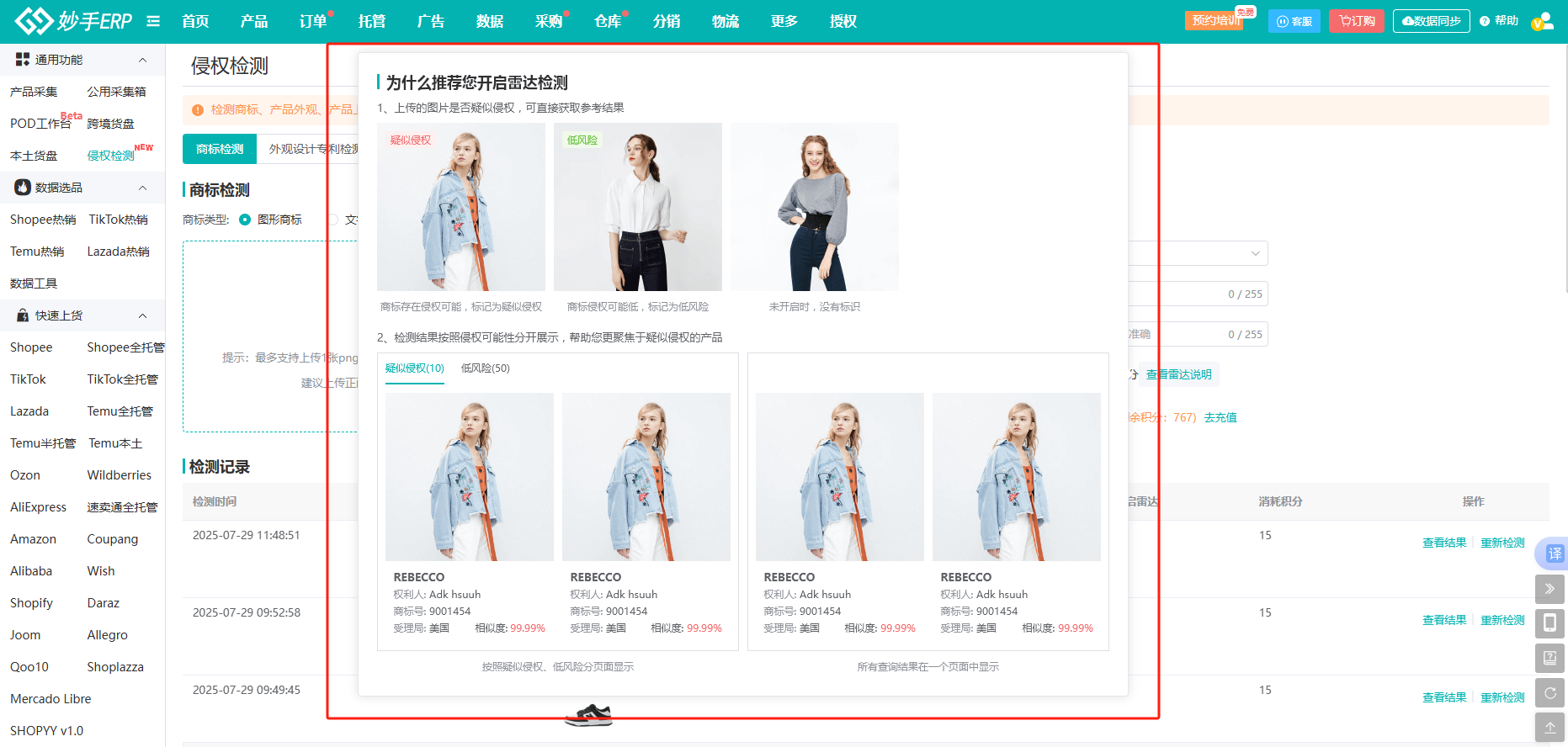Collapse the floating toolbar with double-arrow icon
1568x747 pixels.
pos(1549,589)
